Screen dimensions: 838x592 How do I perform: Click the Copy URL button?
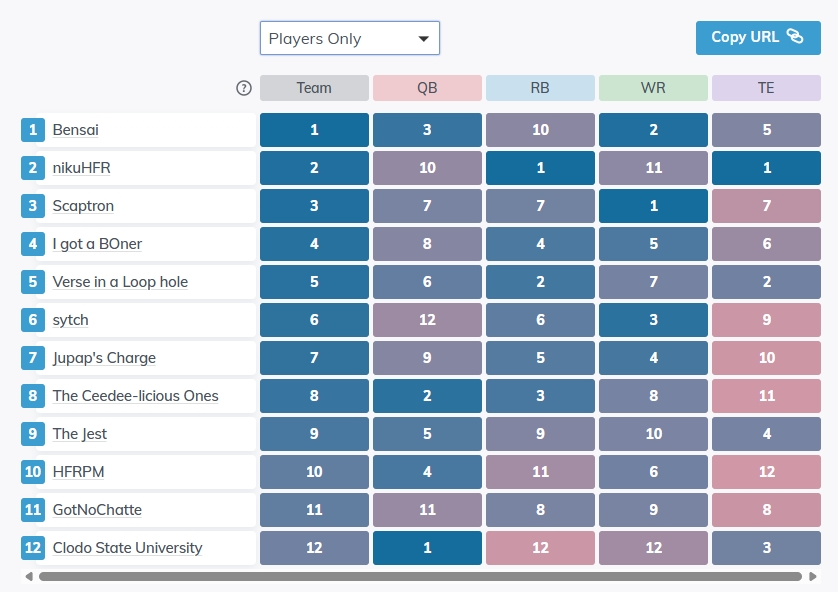(x=757, y=37)
